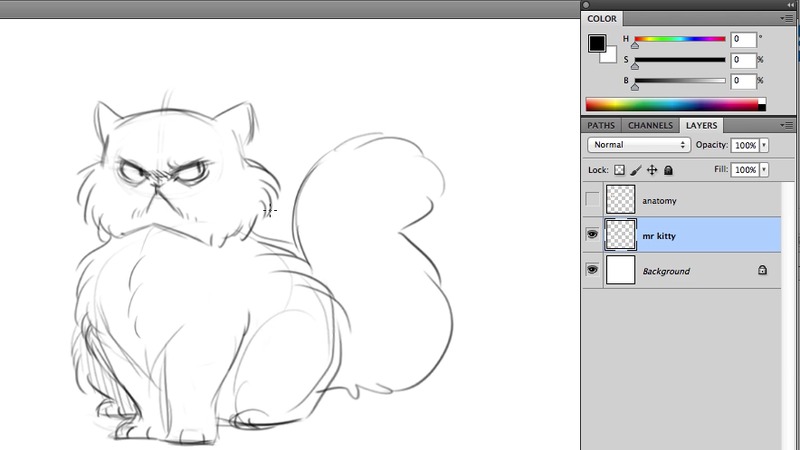
Task: Toggle Lock position move icon
Action: pos(652,170)
